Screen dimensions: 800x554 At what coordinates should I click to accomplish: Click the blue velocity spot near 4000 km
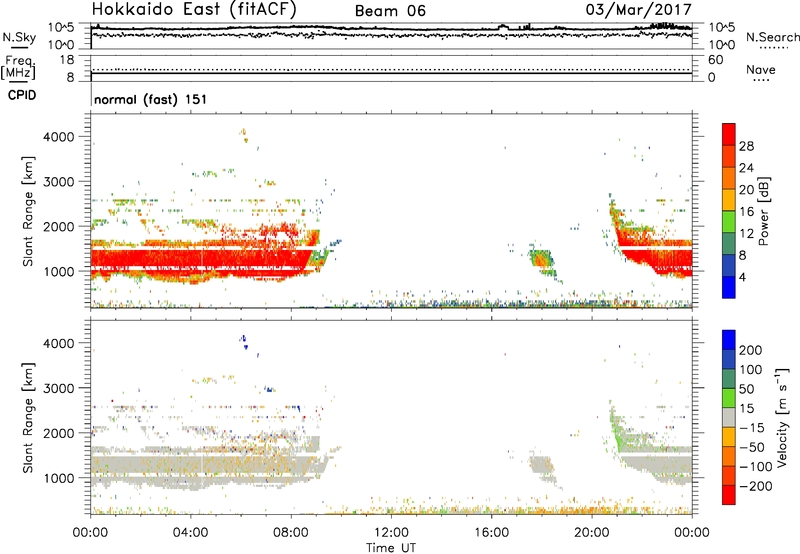pos(244,341)
